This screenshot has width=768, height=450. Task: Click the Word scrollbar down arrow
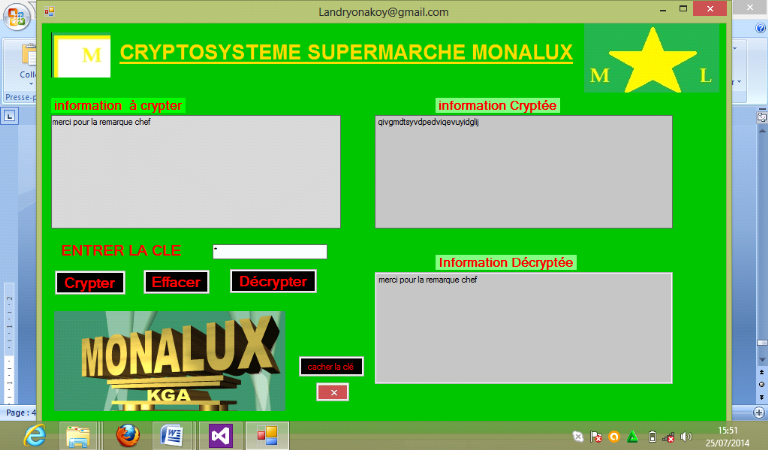tap(762, 360)
